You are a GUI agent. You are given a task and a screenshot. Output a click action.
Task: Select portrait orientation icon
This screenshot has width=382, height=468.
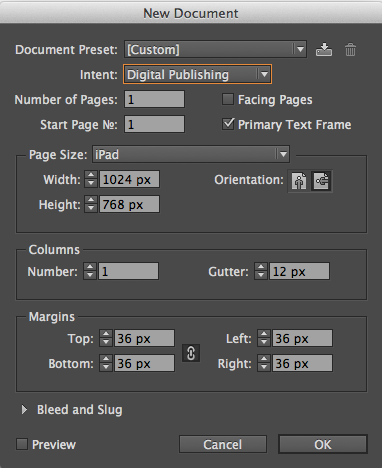click(299, 181)
